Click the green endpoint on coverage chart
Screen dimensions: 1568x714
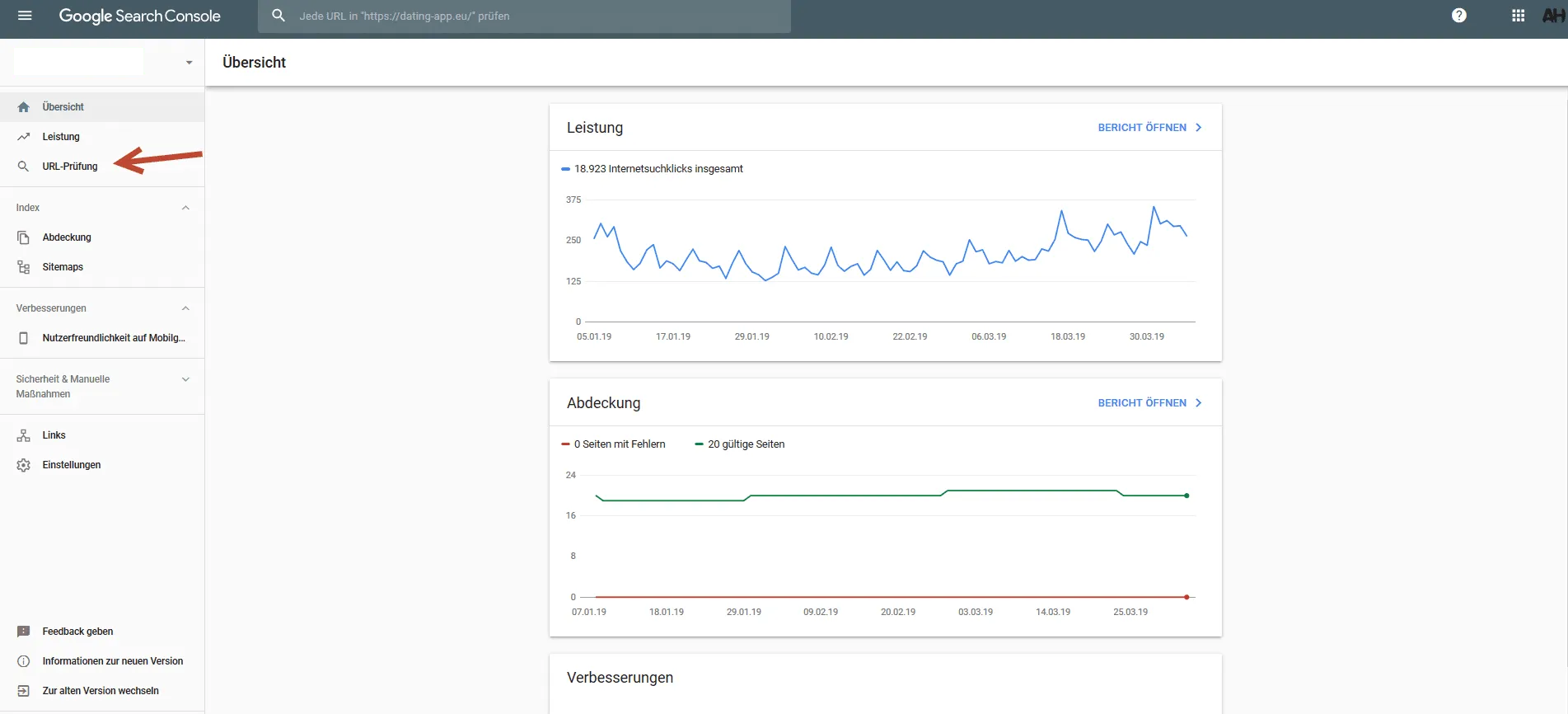pos(1187,496)
